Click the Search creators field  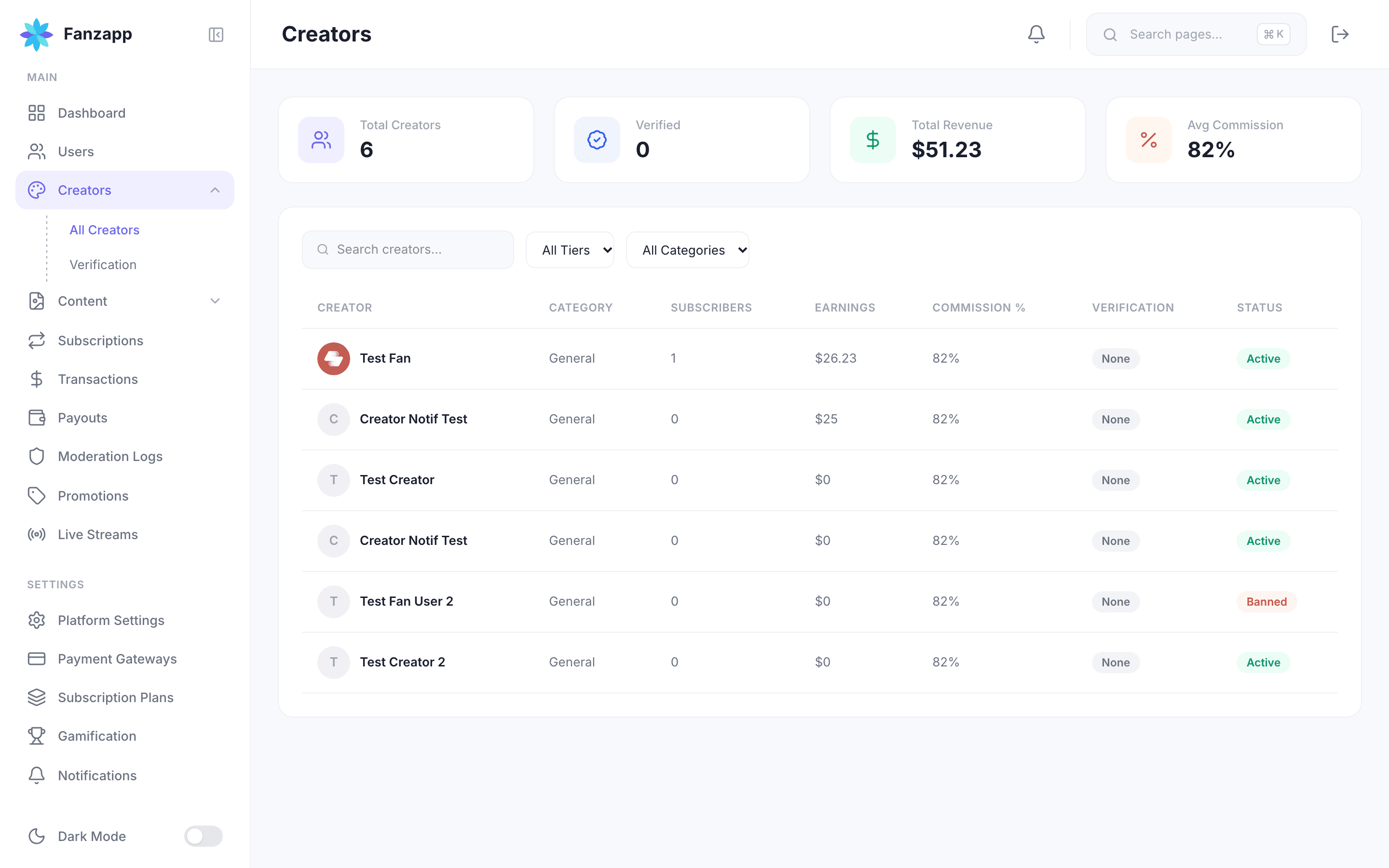click(408, 249)
